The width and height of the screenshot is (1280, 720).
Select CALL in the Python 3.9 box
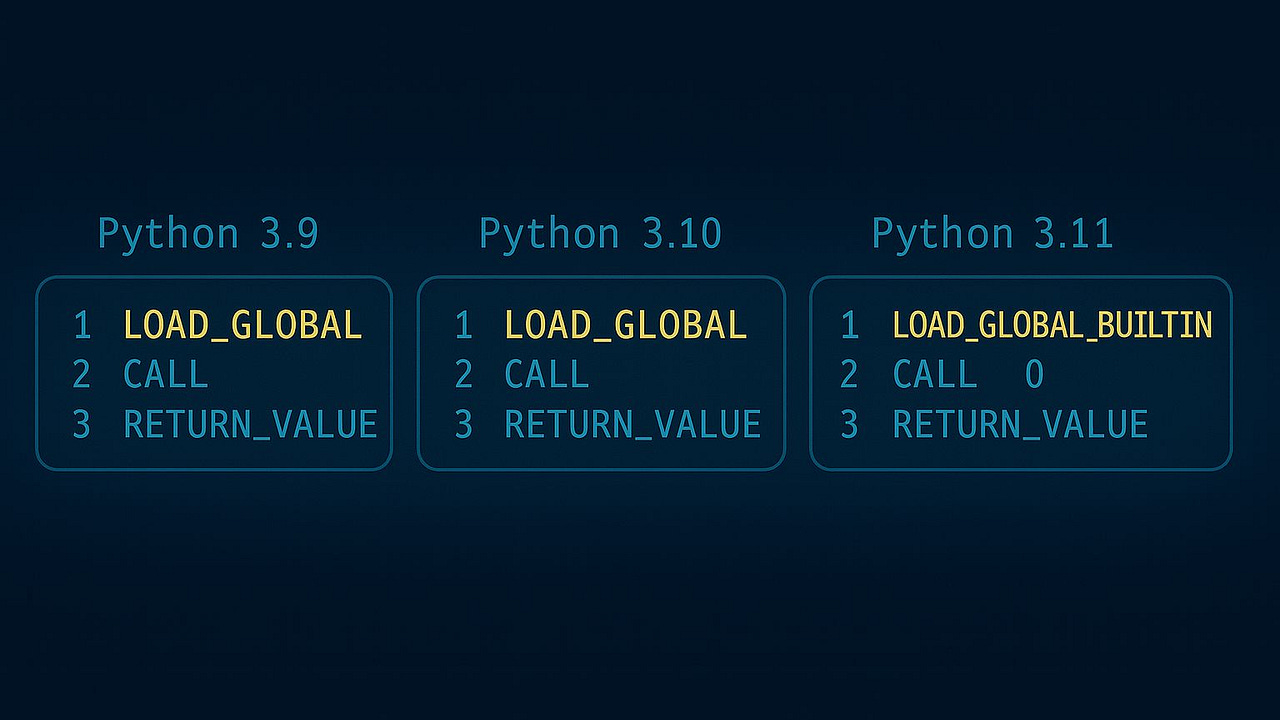[166, 375]
